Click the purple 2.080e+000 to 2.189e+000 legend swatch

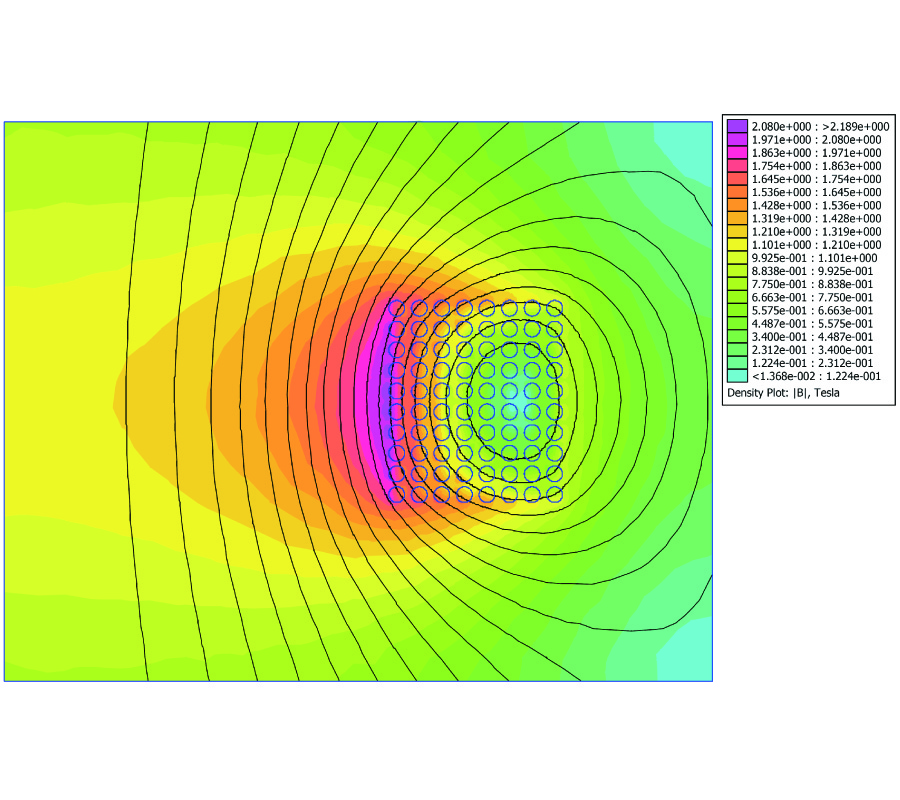coord(737,127)
